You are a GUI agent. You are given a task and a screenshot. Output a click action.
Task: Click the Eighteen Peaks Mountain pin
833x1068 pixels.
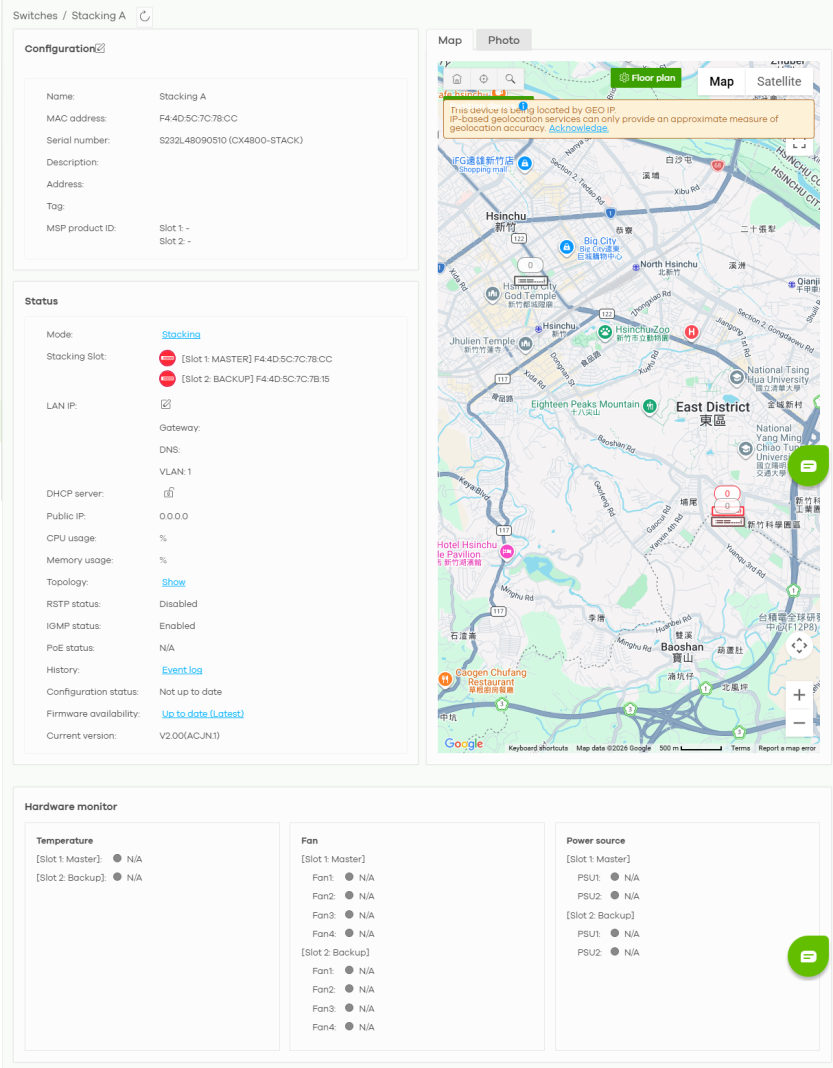point(650,407)
